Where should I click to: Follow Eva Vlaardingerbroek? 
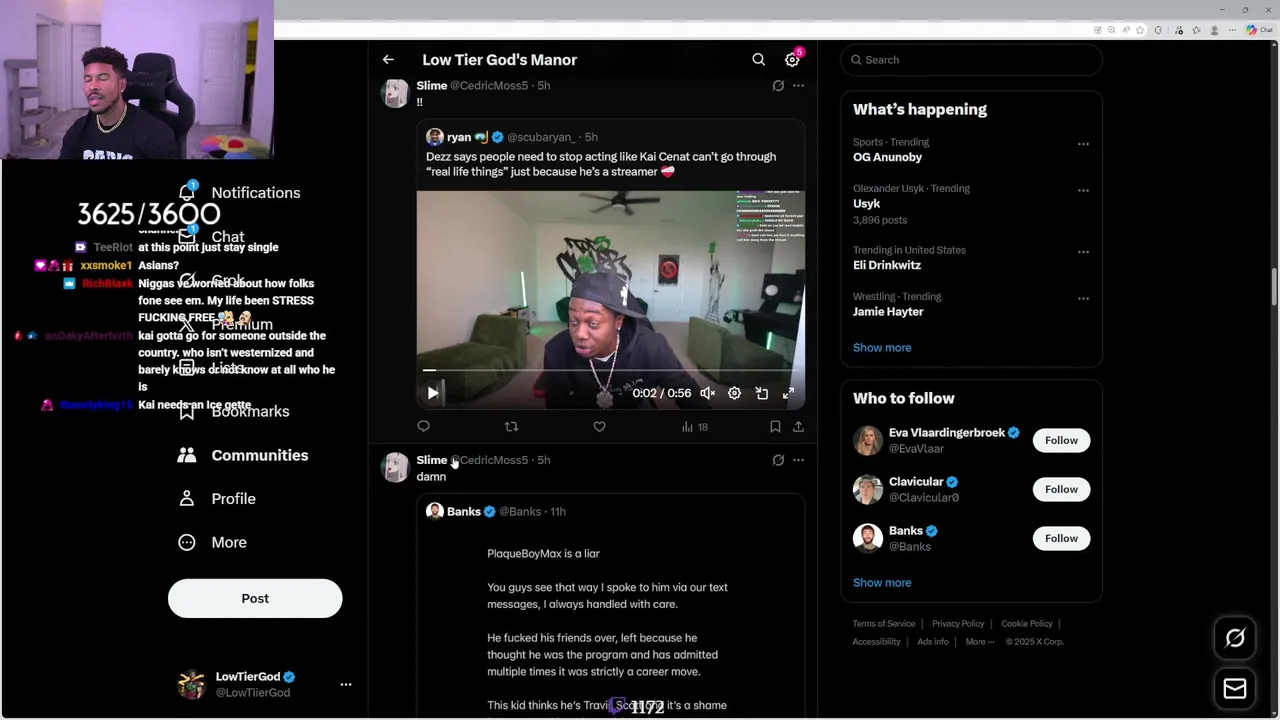click(x=1061, y=440)
